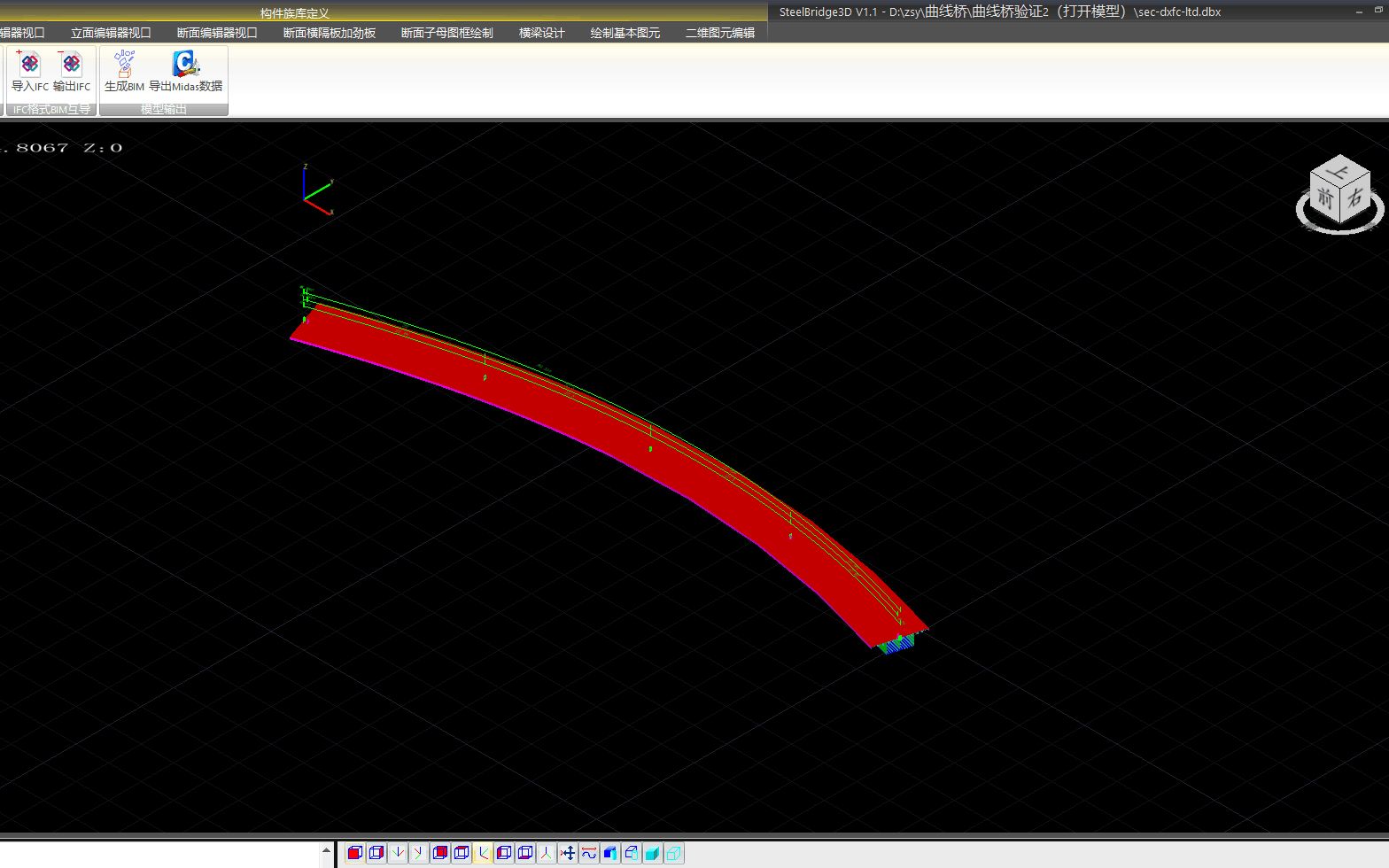Open the 二维图元编辑 tab
1389x868 pixels.
pyautogui.click(x=720, y=33)
